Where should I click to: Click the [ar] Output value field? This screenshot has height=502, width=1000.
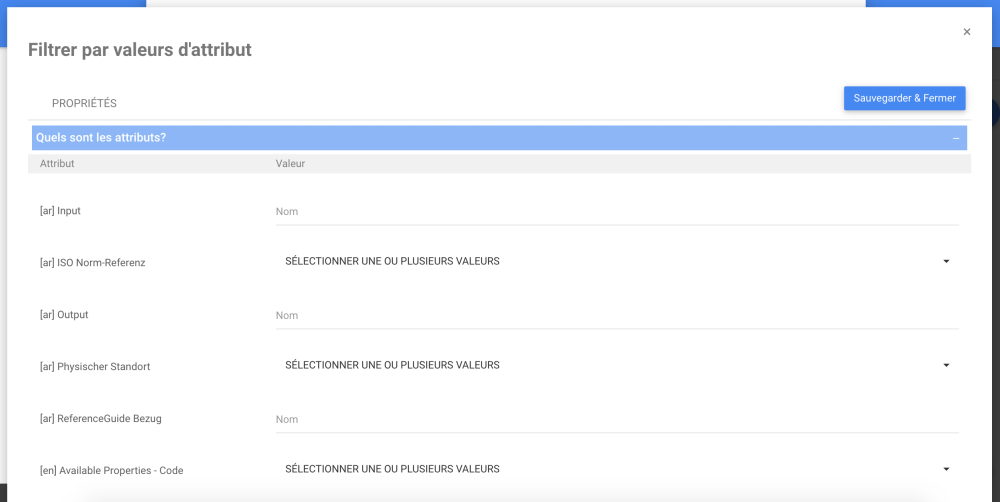616,316
